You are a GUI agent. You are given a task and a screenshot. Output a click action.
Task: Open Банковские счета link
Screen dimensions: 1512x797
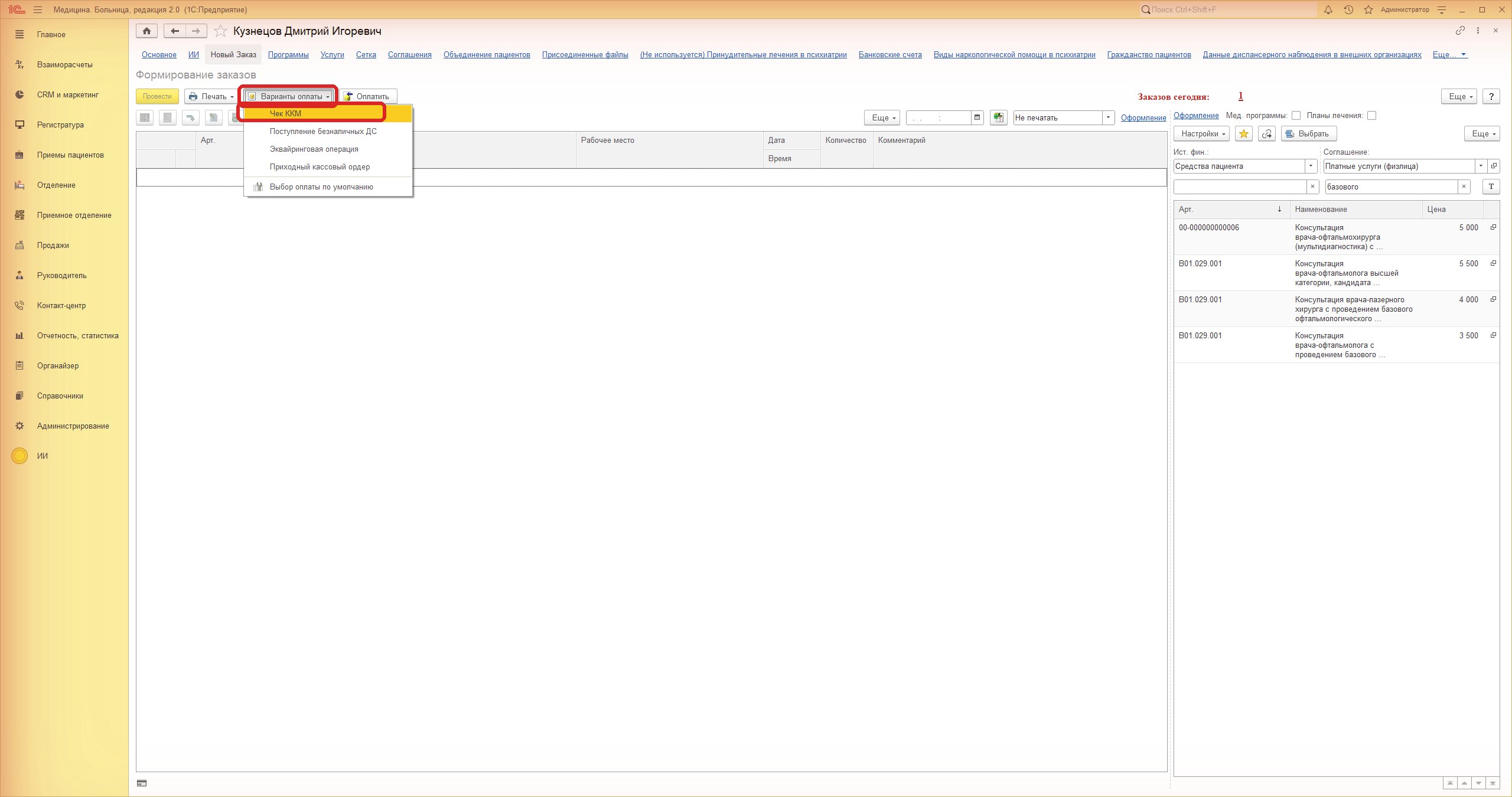tap(890, 54)
